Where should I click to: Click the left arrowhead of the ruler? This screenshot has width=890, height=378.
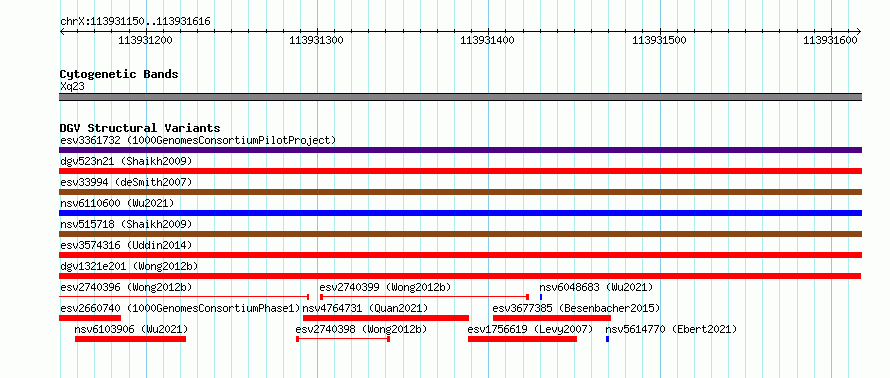[62, 31]
